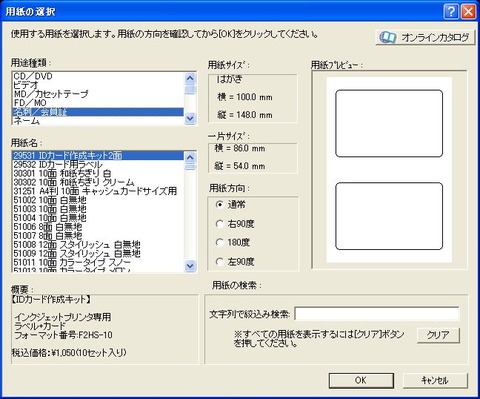Choose the 通常 normal orientation radio button
Viewport: 480px width, 399px height.
point(219,204)
